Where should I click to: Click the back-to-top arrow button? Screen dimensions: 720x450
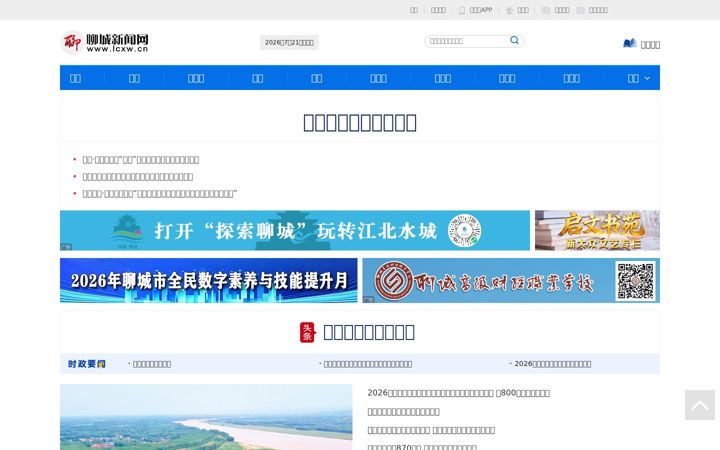[700, 405]
